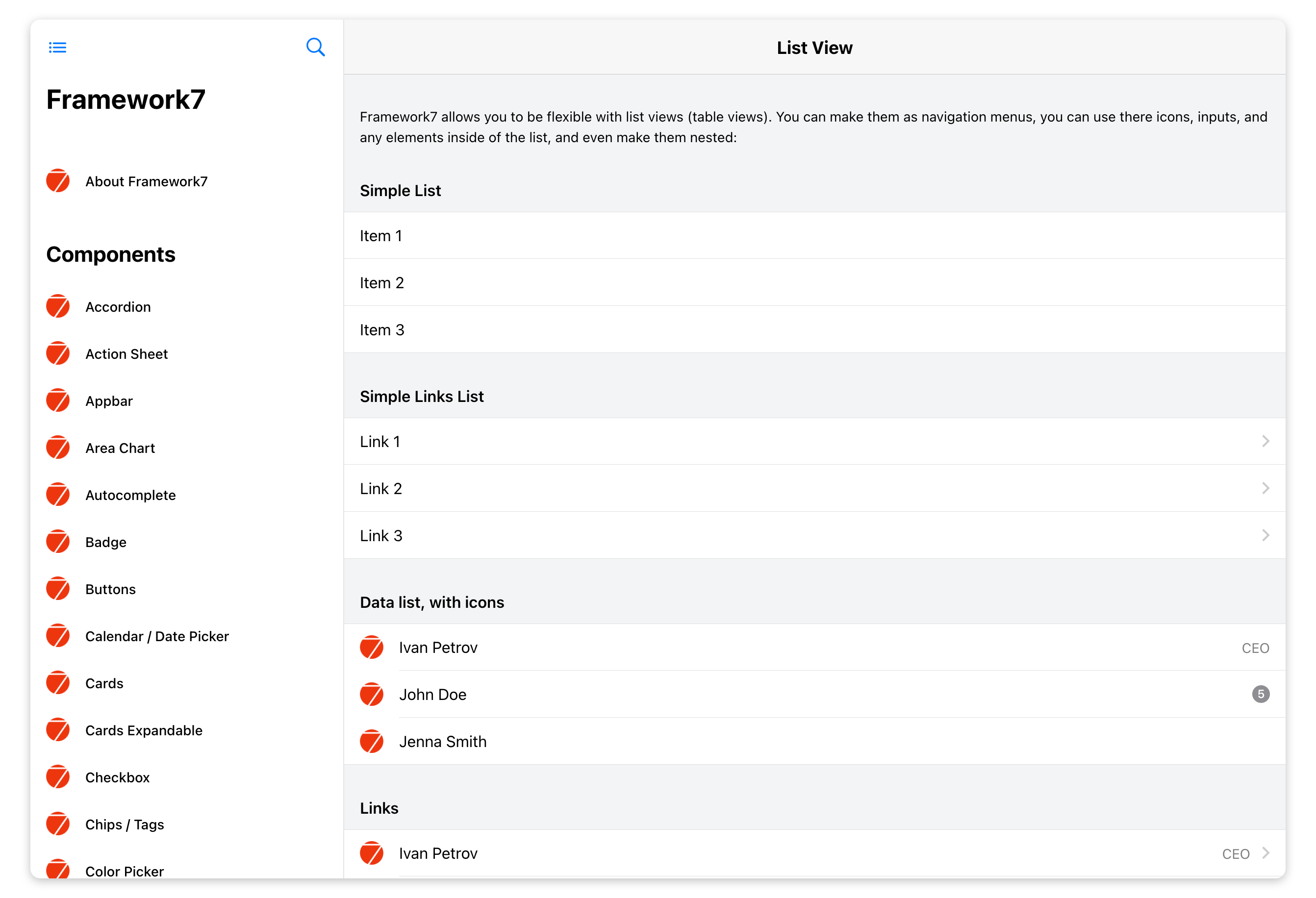This screenshot has width=1316, height=898.
Task: Click the icon next to Cards Expandable
Action: coord(58,730)
